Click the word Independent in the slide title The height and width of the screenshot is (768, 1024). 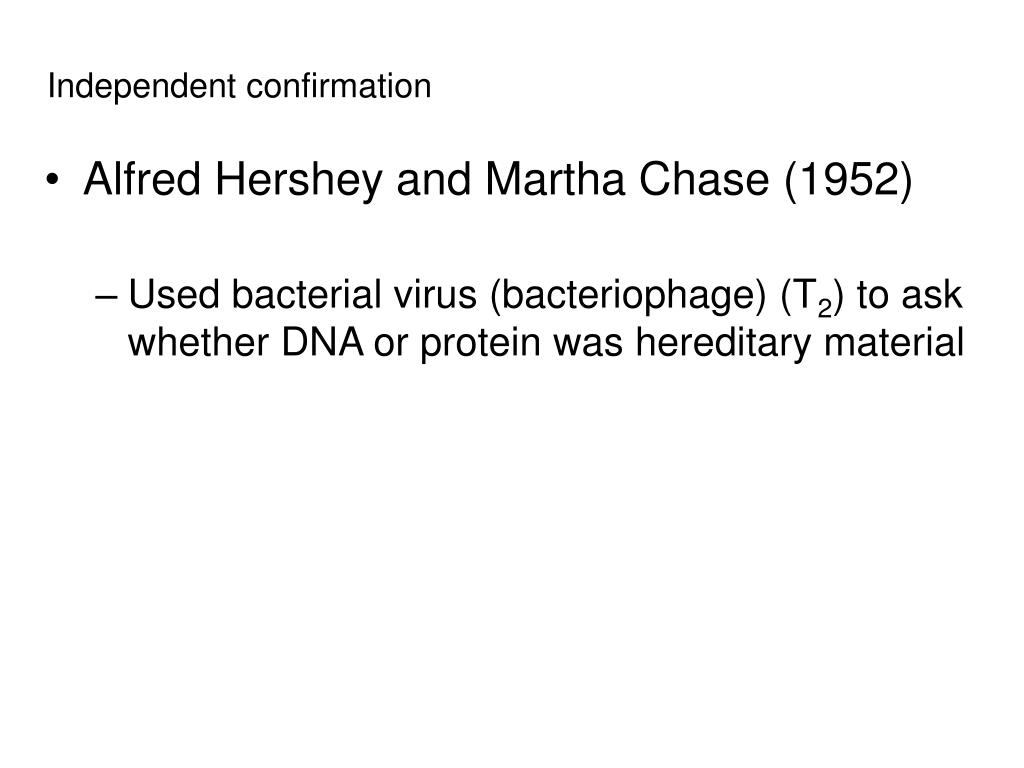[x=142, y=87]
